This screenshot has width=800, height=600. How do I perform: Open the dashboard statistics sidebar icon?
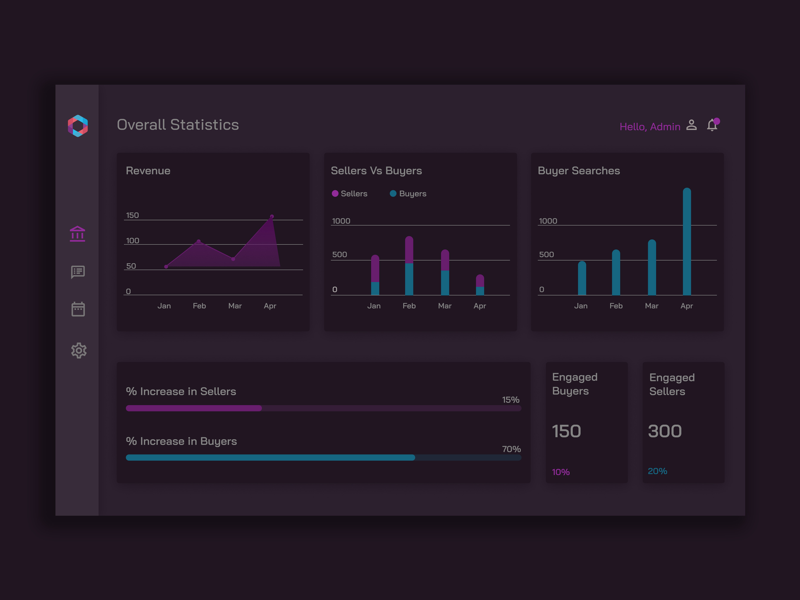coord(79,233)
